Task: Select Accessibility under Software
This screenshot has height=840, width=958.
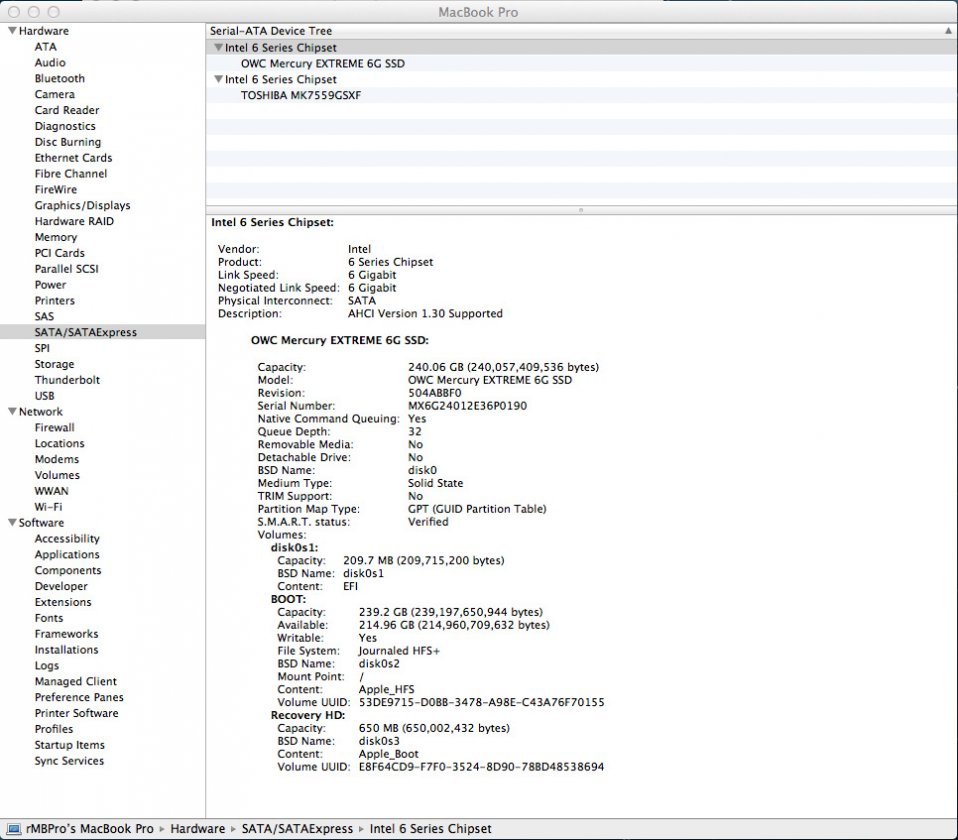Action: click(x=67, y=539)
